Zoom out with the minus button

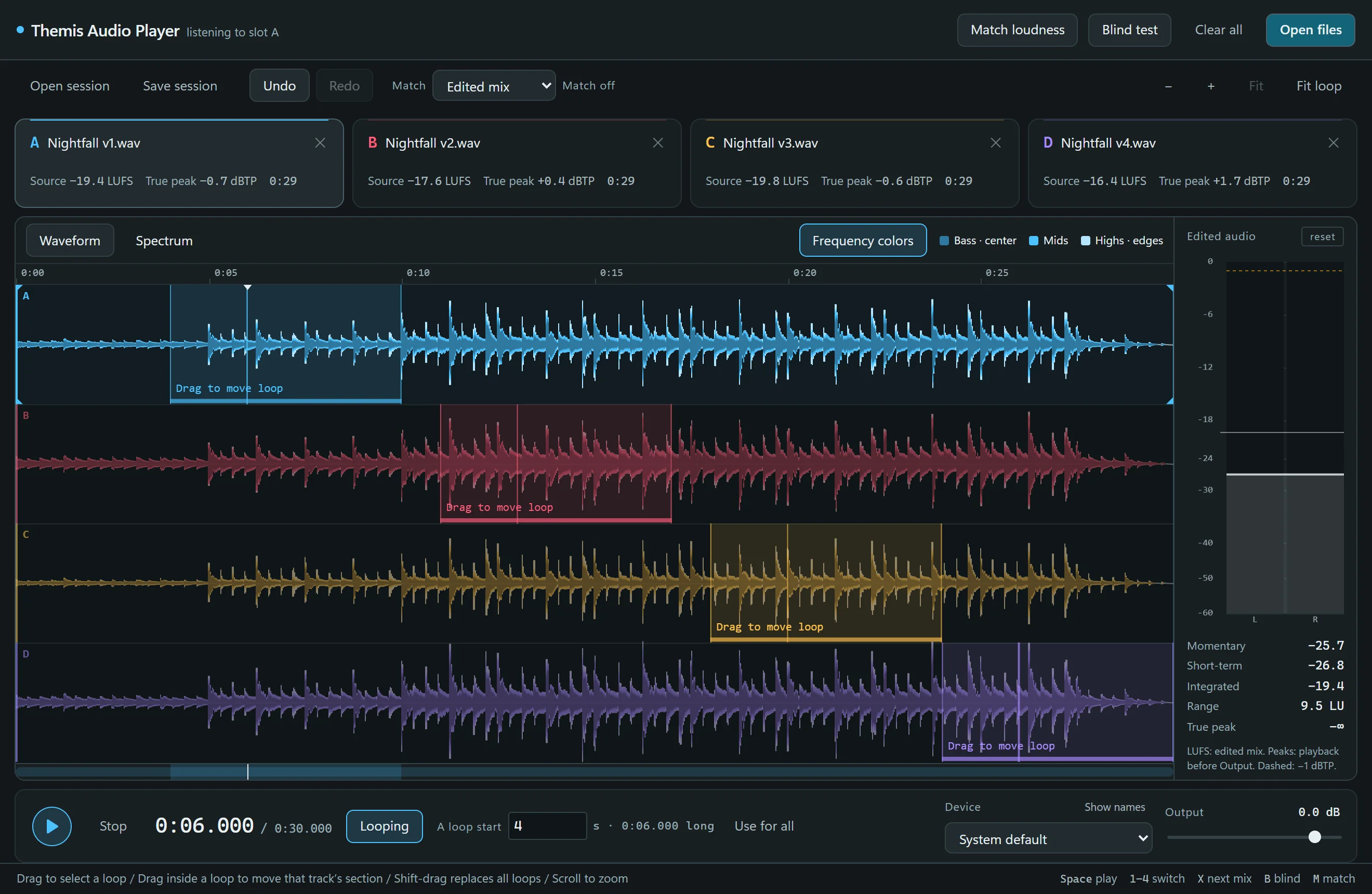1168,86
